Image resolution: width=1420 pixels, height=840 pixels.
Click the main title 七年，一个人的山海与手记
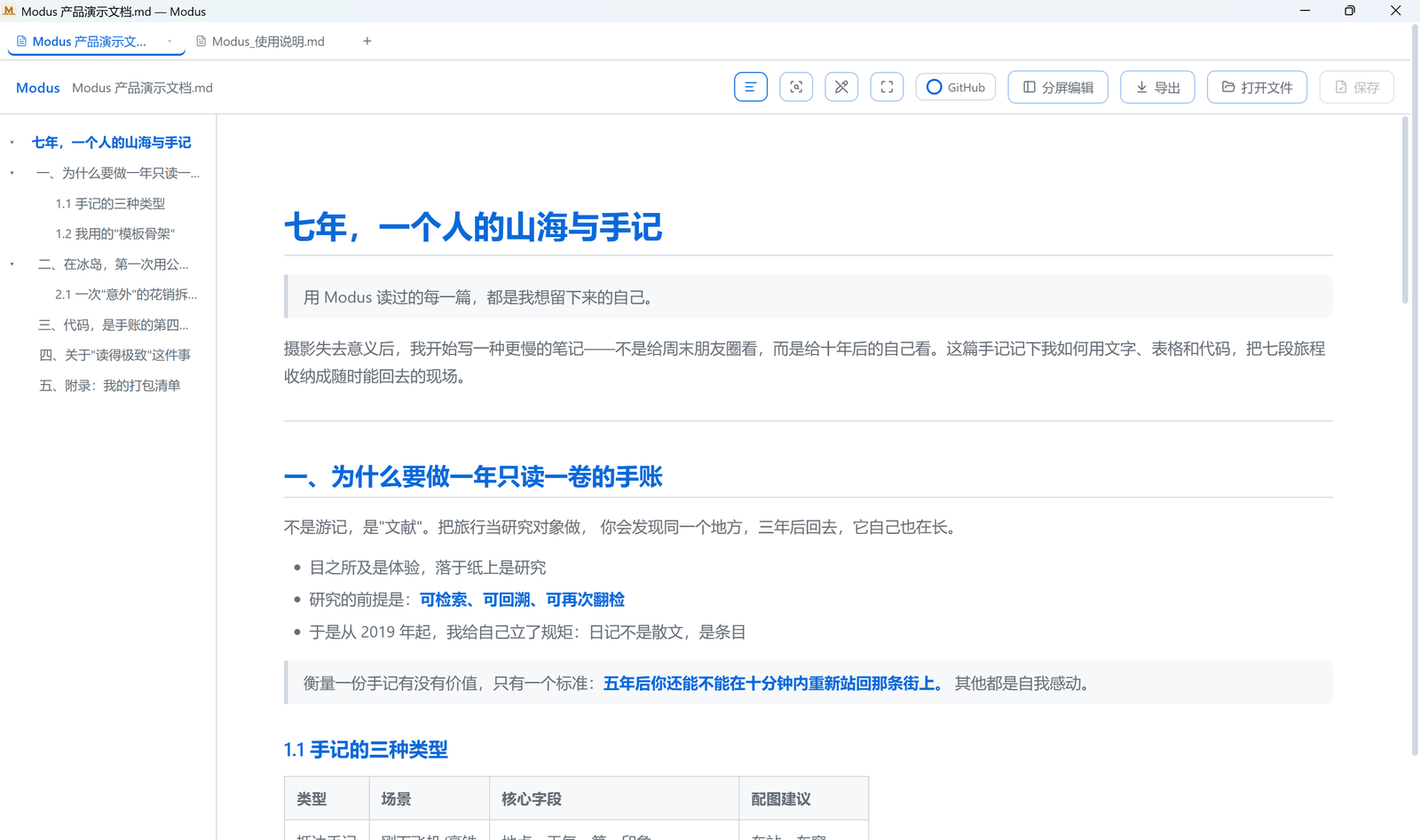click(x=473, y=227)
